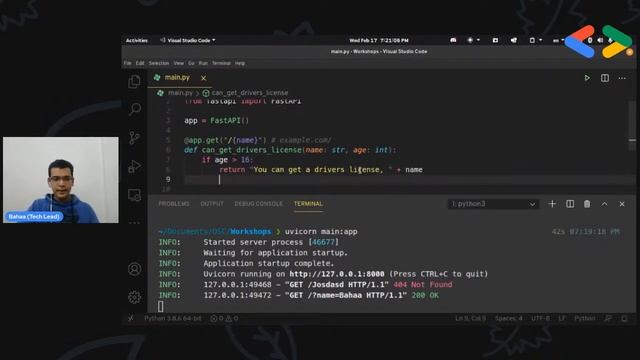
Task: Select Python 3.8.6 64-bit interpreter
Action: coord(173,318)
